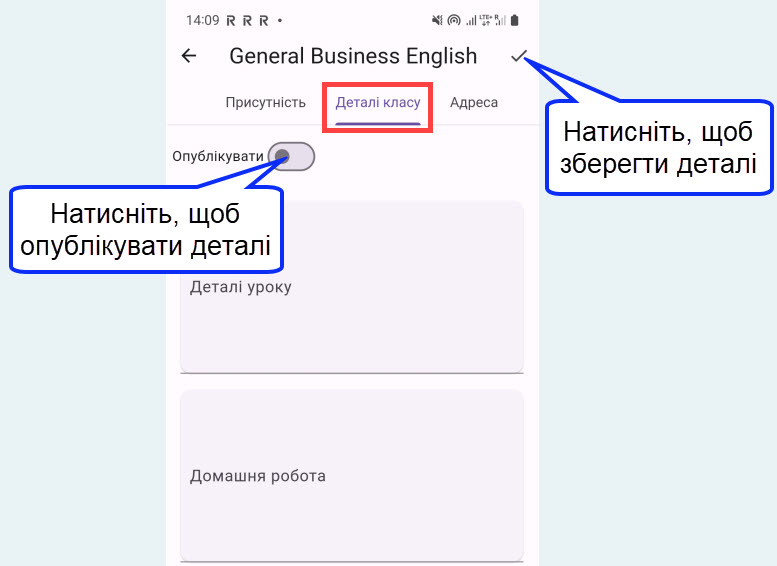This screenshot has width=777, height=566.
Task: Tap the General Business English title
Action: click(353, 56)
